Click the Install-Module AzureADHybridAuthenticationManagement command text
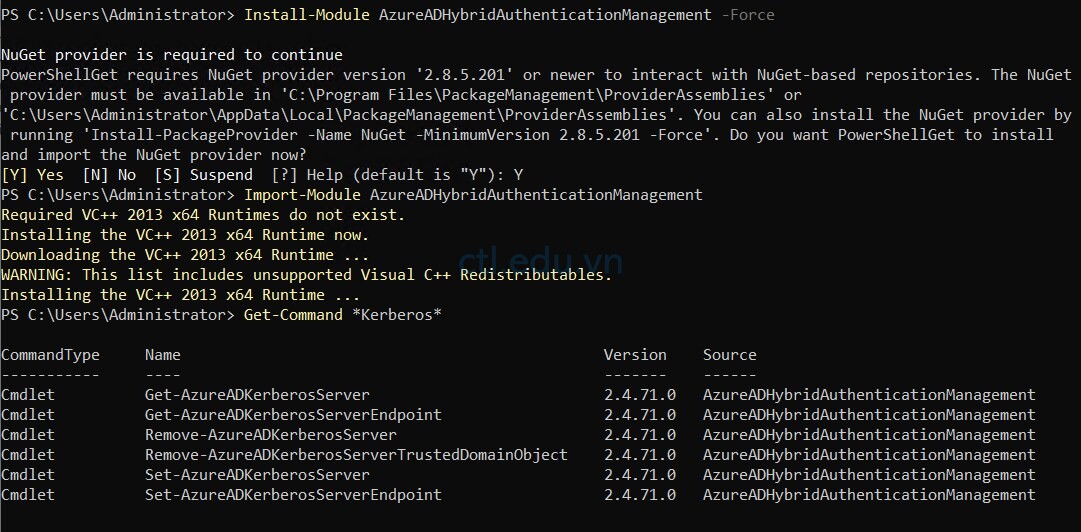Viewport: 1081px width, 532px height. click(478, 14)
